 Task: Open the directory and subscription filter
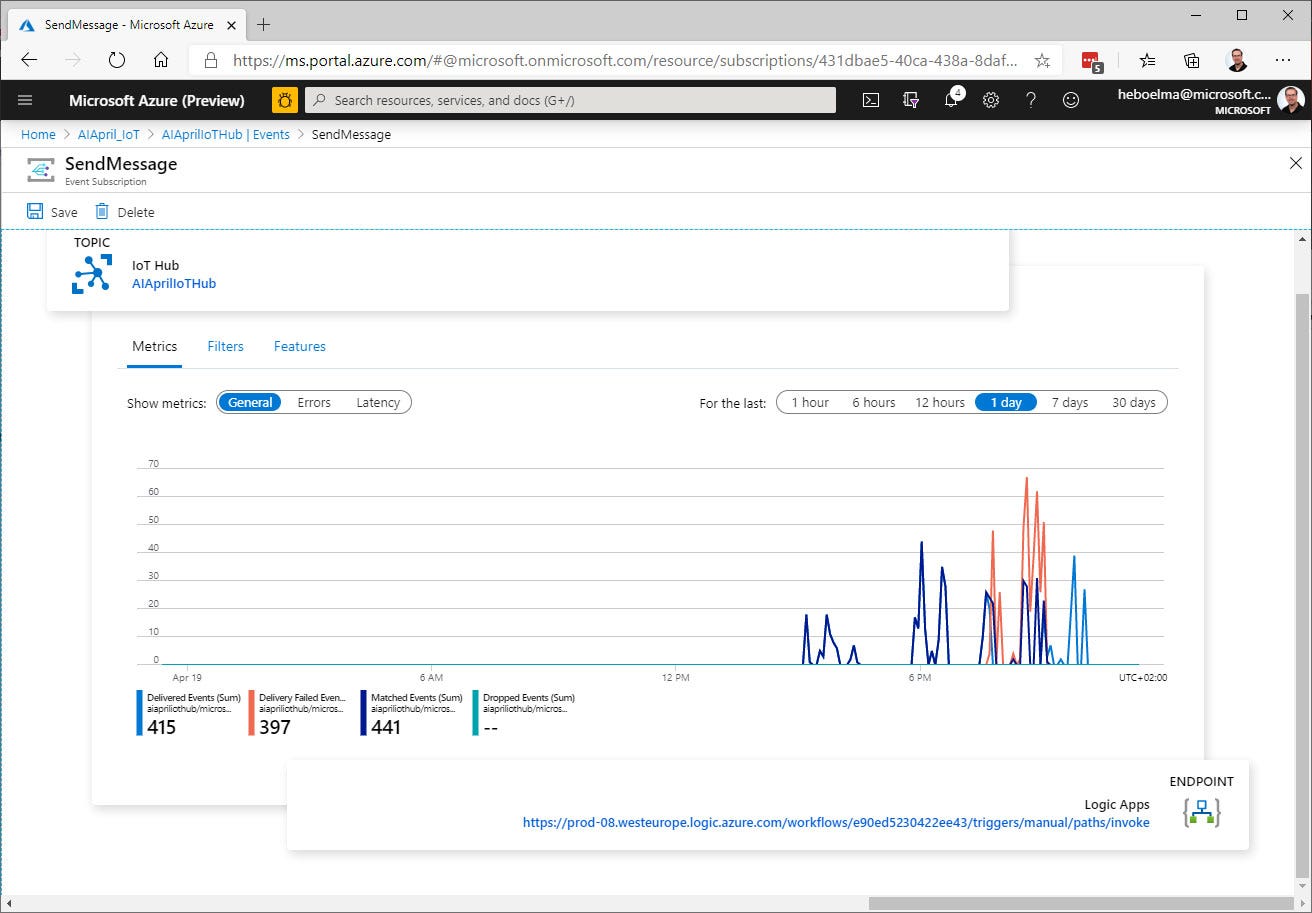(911, 100)
